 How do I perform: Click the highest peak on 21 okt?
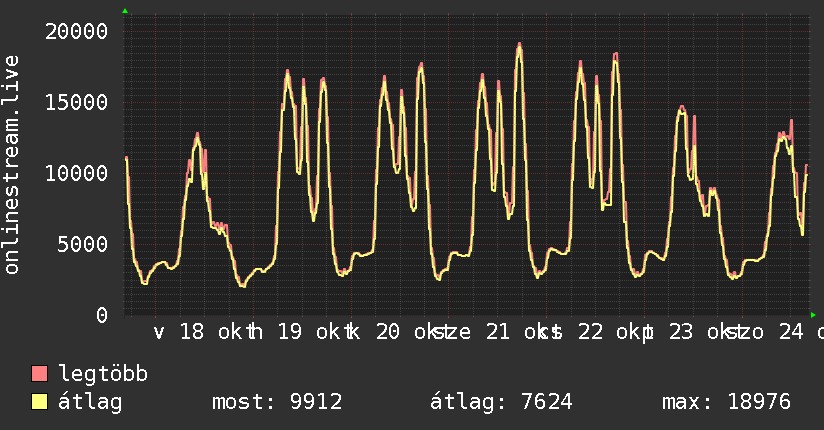(519, 44)
